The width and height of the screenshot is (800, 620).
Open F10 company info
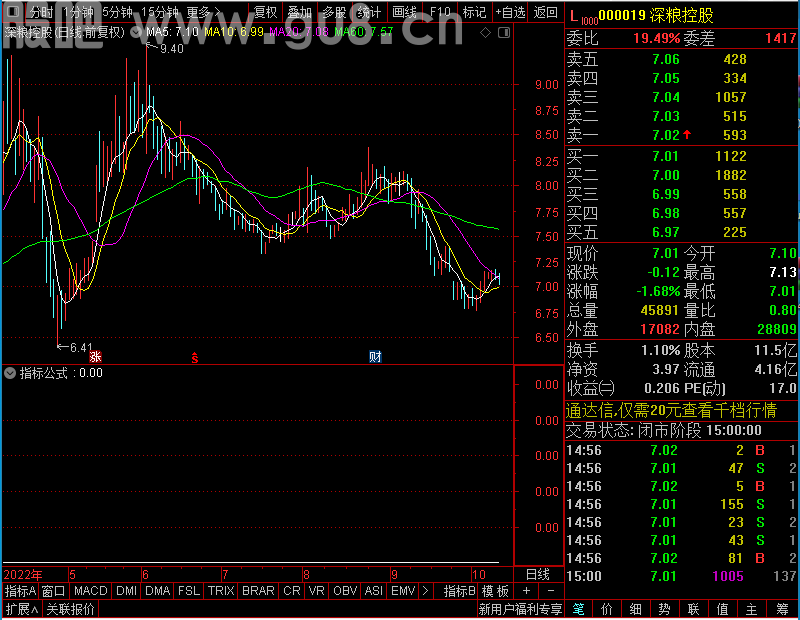click(440, 12)
